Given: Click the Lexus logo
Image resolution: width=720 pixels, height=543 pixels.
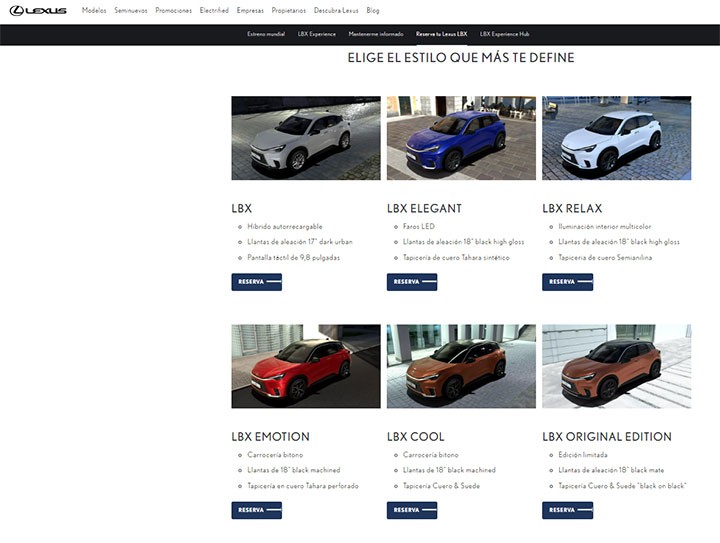Looking at the screenshot, I should pyautogui.click(x=38, y=11).
